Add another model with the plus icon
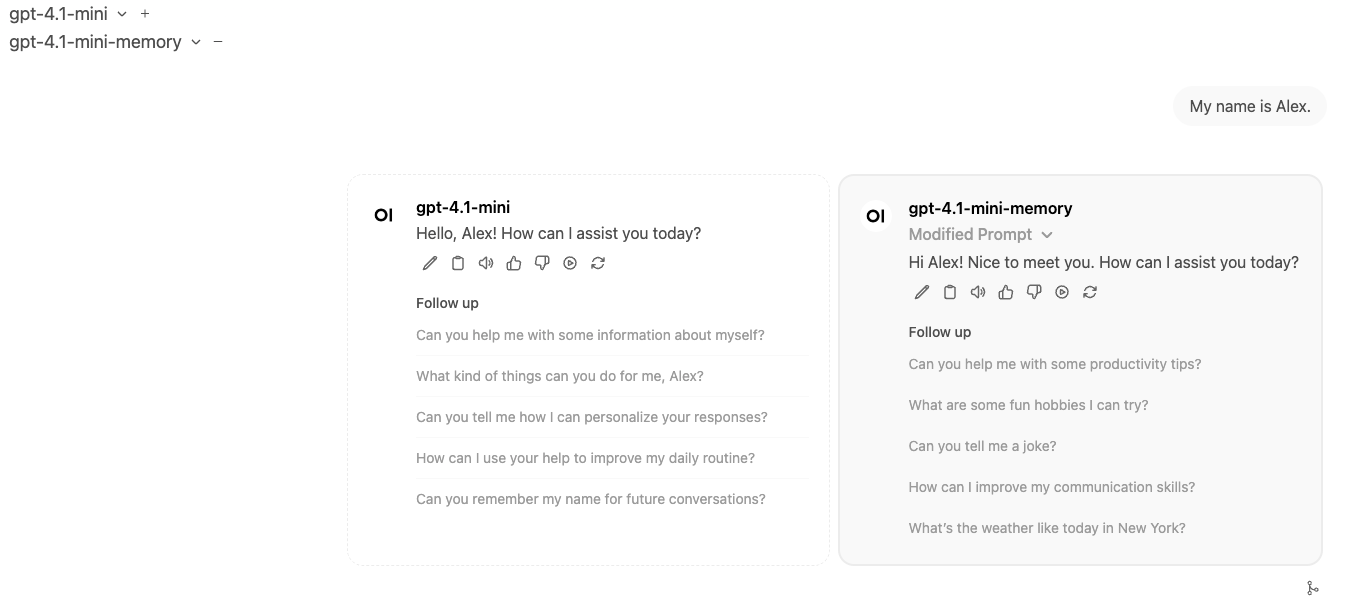The height and width of the screenshot is (613, 1347). pyautogui.click(x=144, y=13)
